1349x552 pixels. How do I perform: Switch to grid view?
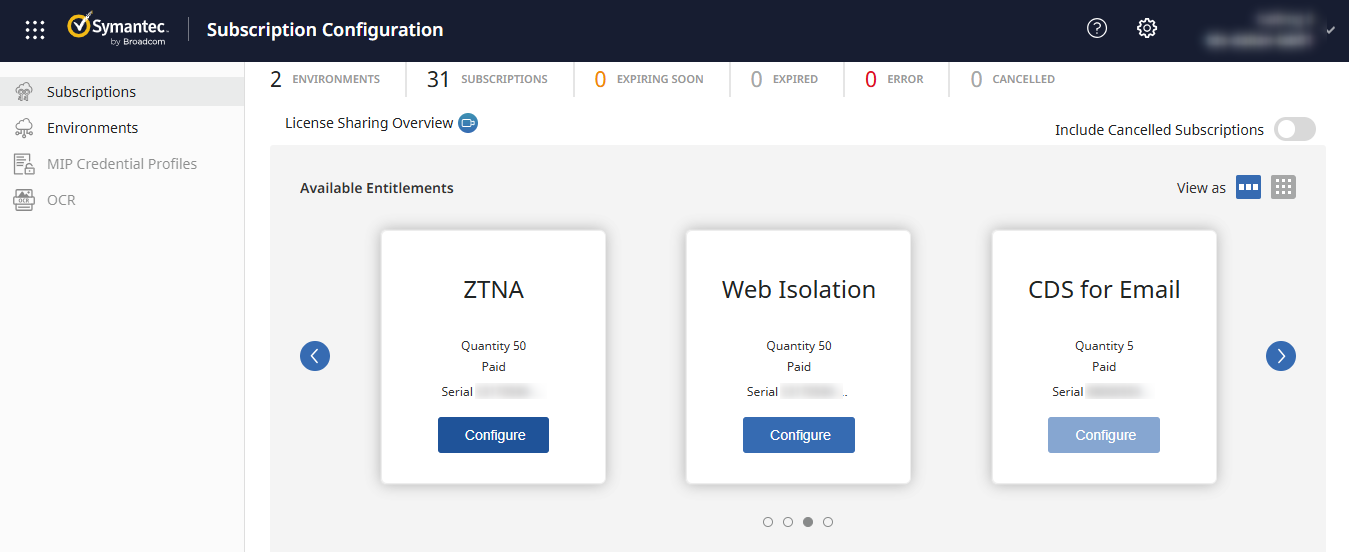tap(1283, 187)
